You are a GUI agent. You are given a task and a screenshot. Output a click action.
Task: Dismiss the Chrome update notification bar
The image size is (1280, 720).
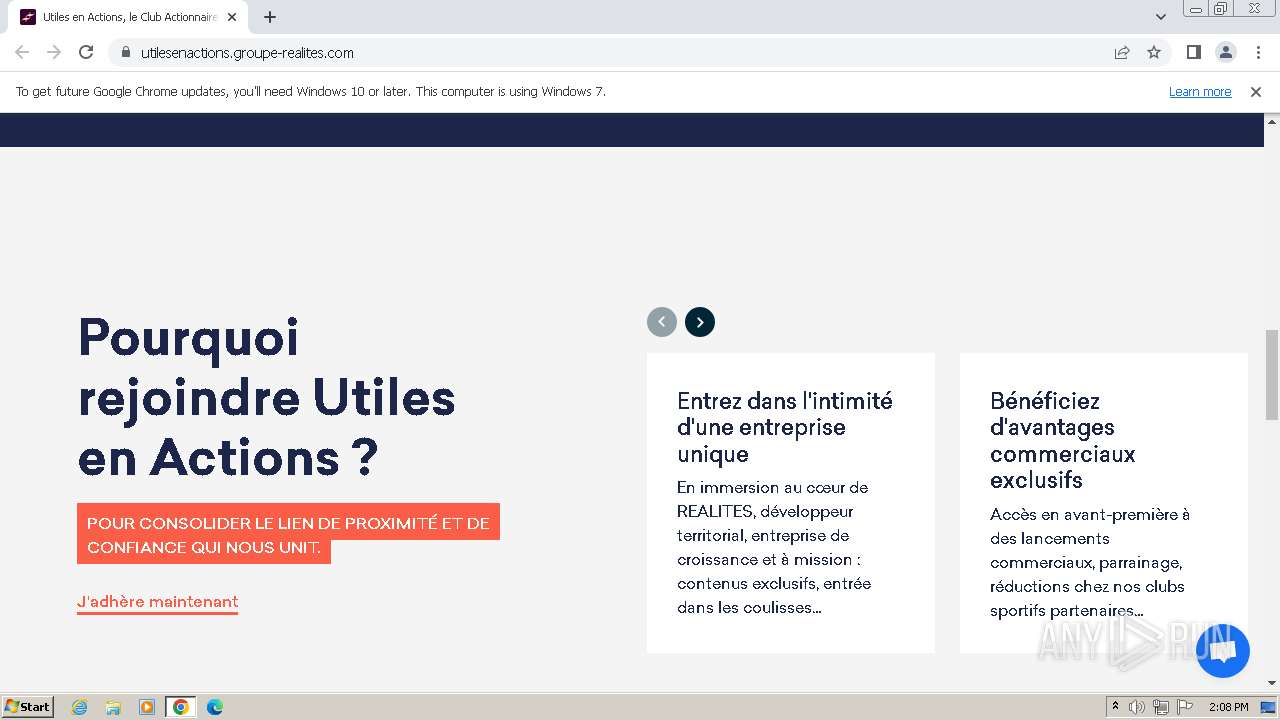tap(1256, 91)
